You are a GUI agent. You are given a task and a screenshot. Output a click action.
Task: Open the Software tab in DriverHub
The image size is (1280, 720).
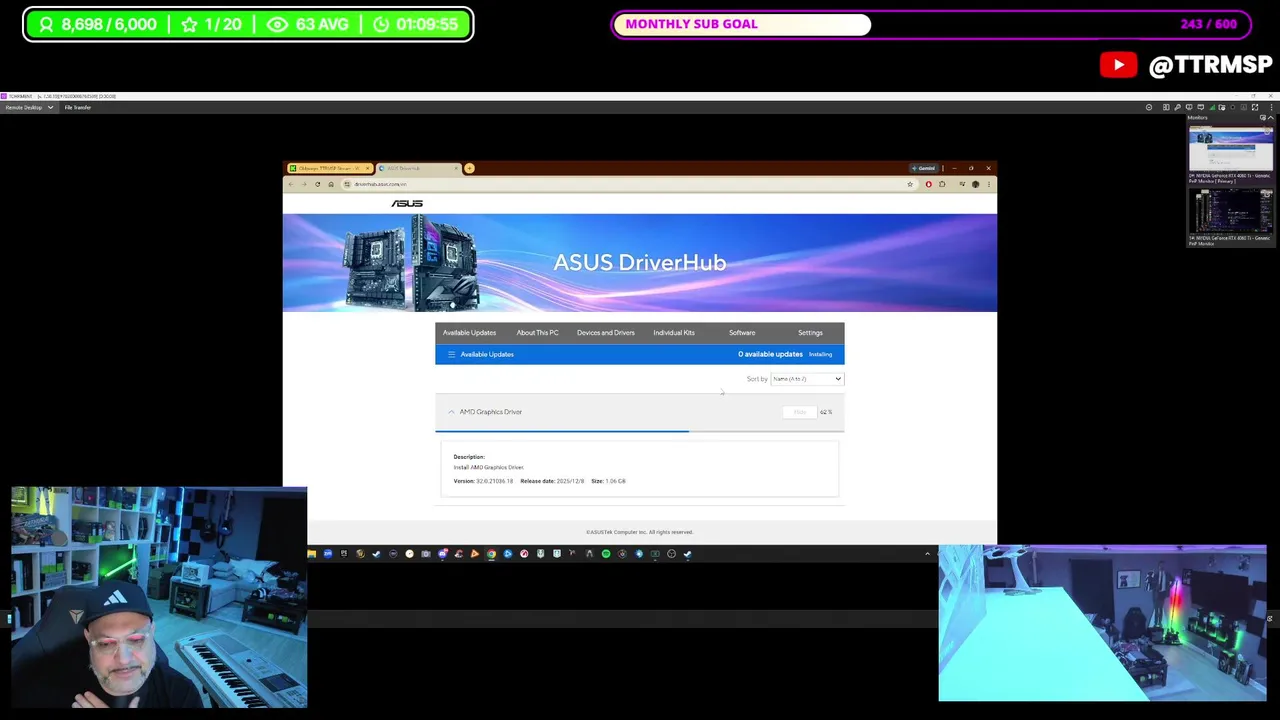[x=742, y=332]
